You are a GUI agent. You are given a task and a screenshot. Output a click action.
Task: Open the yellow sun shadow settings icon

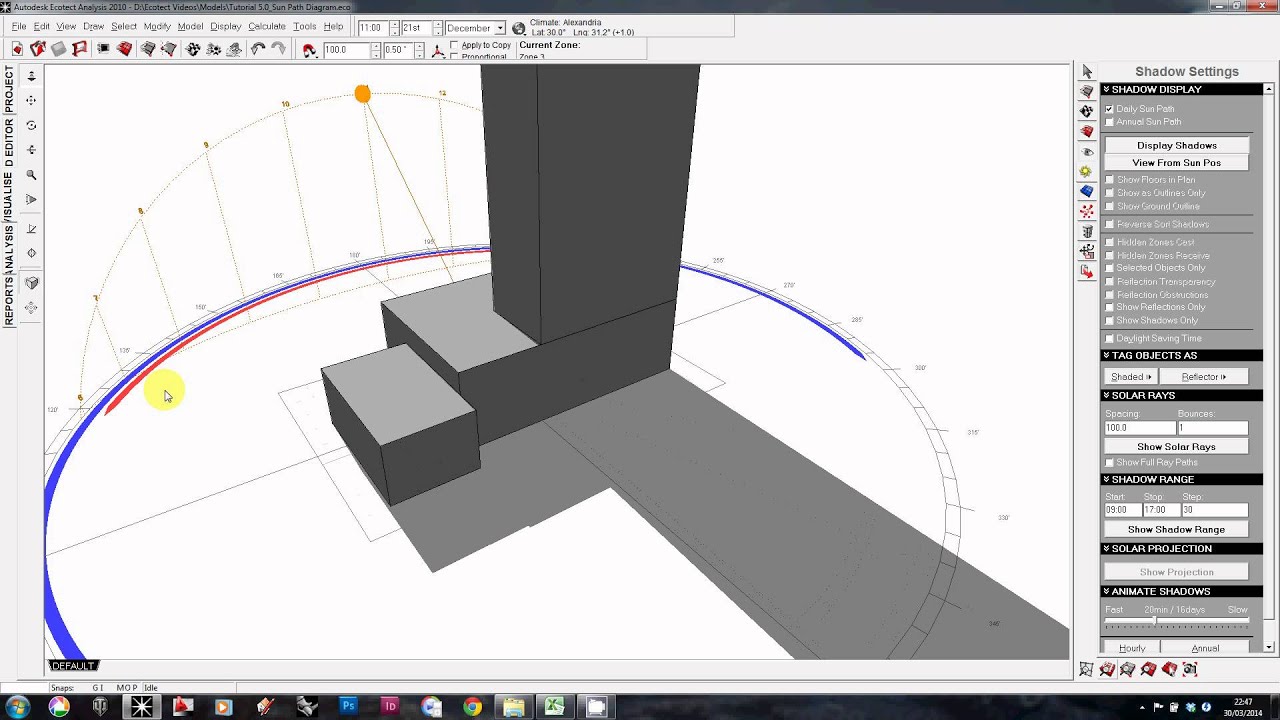(x=1087, y=171)
